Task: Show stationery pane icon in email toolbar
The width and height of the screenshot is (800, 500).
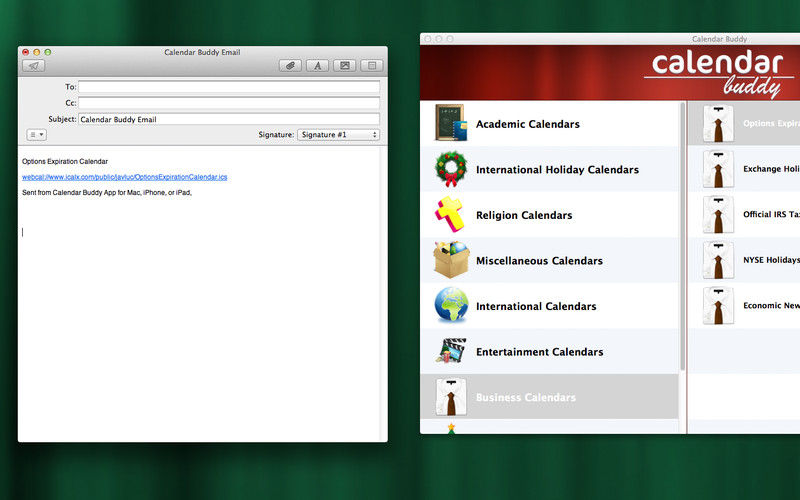Action: [x=372, y=65]
